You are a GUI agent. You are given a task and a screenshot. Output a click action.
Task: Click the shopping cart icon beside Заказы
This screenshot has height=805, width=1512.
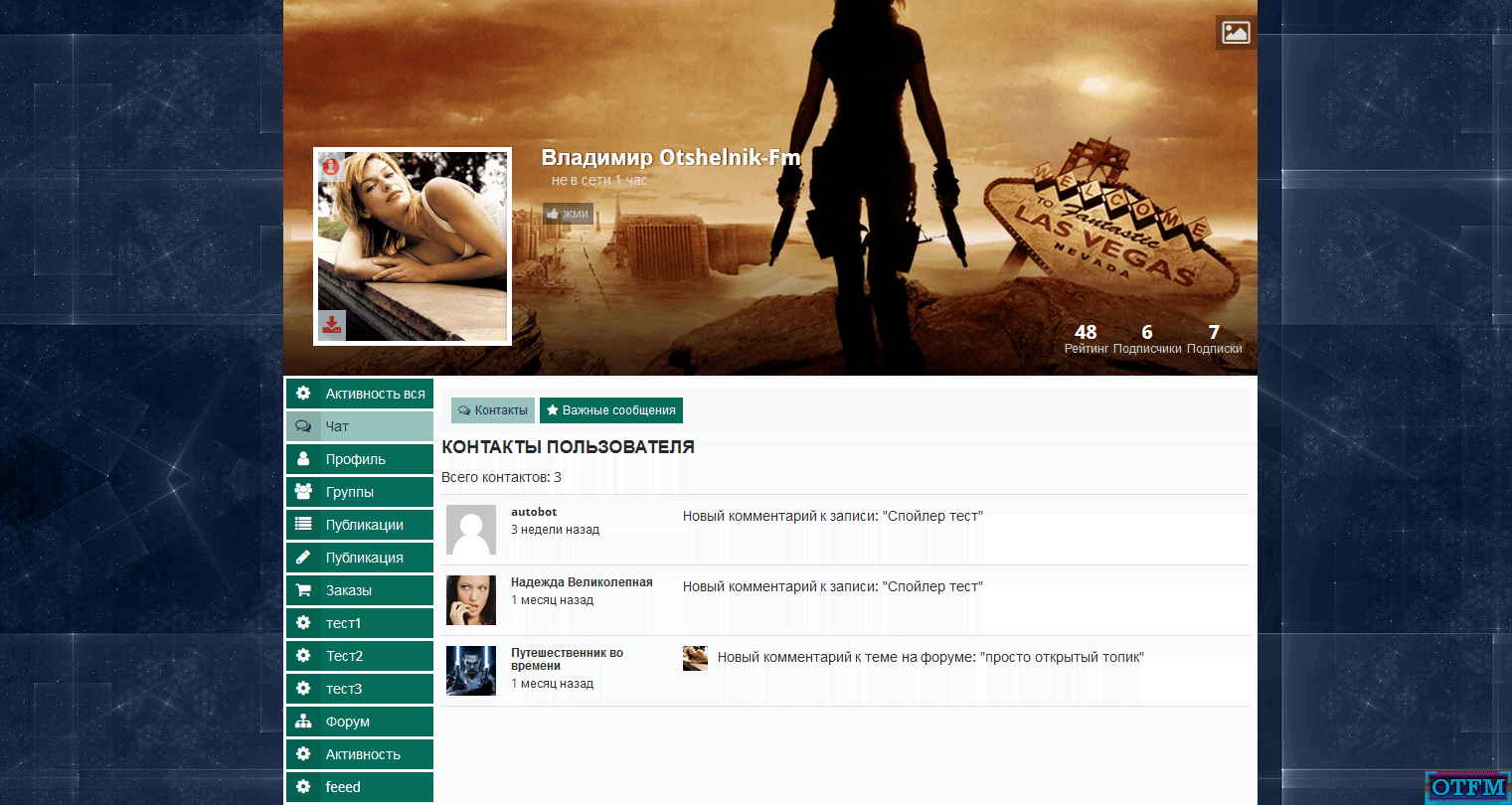(x=303, y=590)
